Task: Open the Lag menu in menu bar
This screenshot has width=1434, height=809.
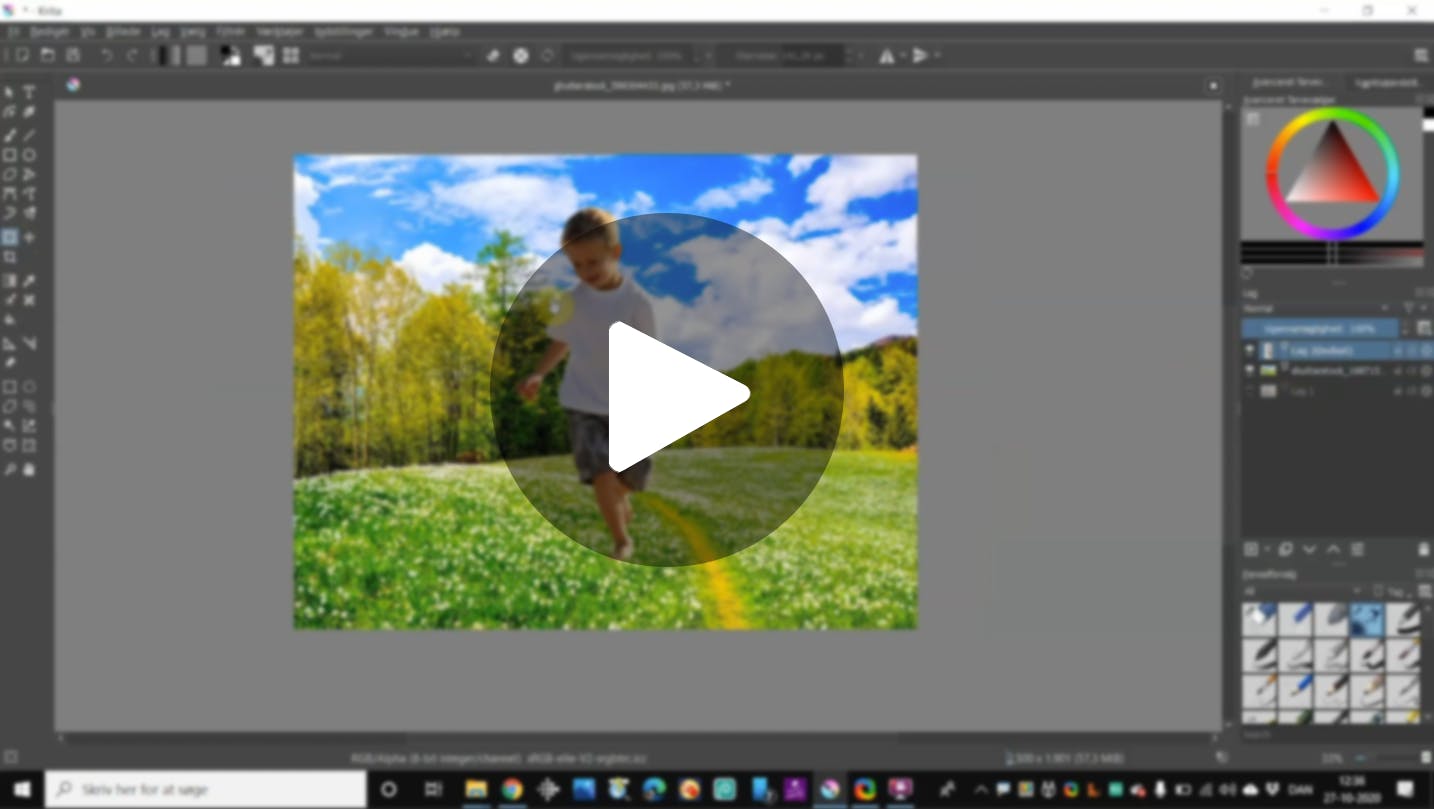Action: (160, 31)
